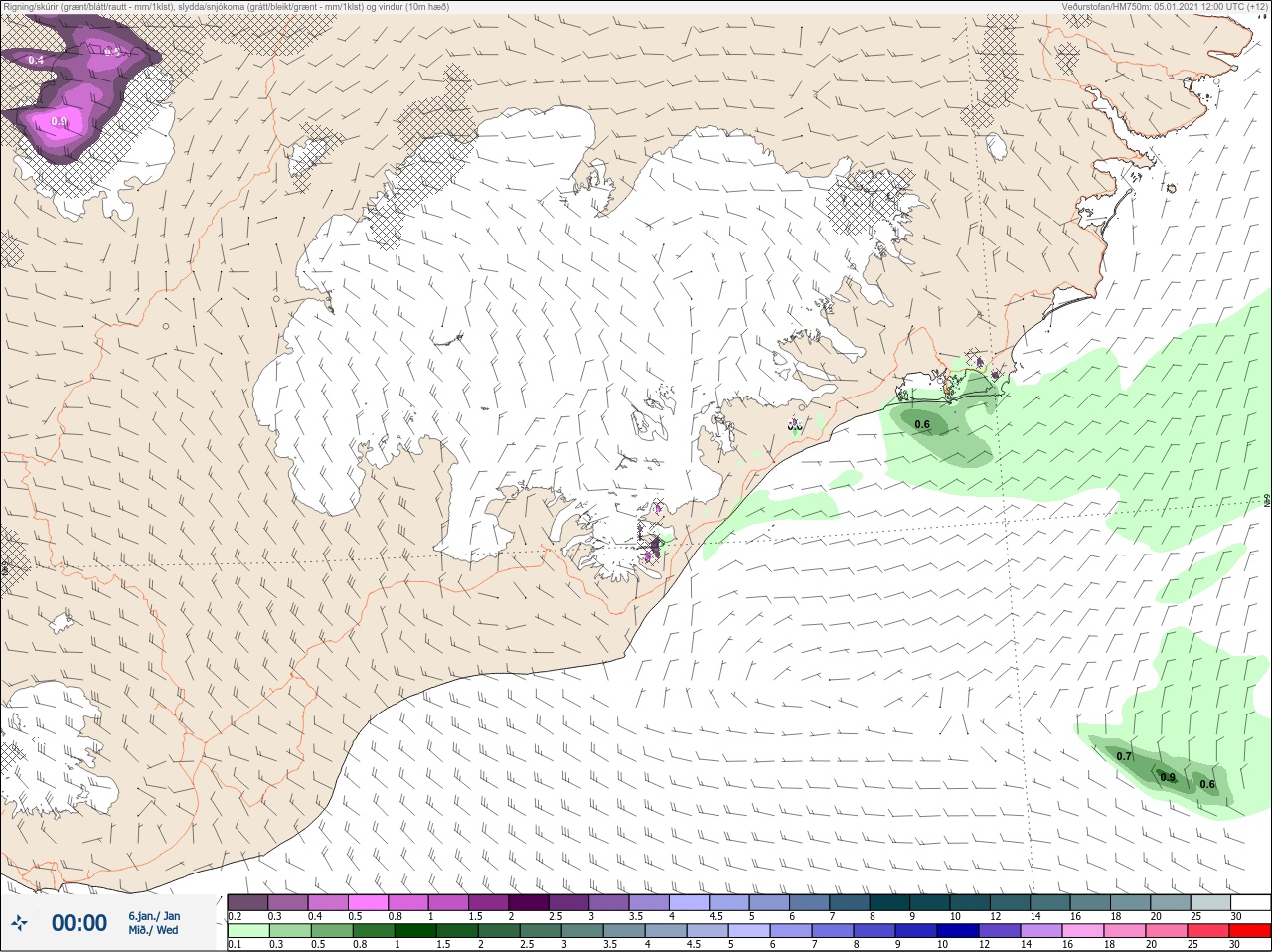Select the 6.jan./Jan date label

154,916
